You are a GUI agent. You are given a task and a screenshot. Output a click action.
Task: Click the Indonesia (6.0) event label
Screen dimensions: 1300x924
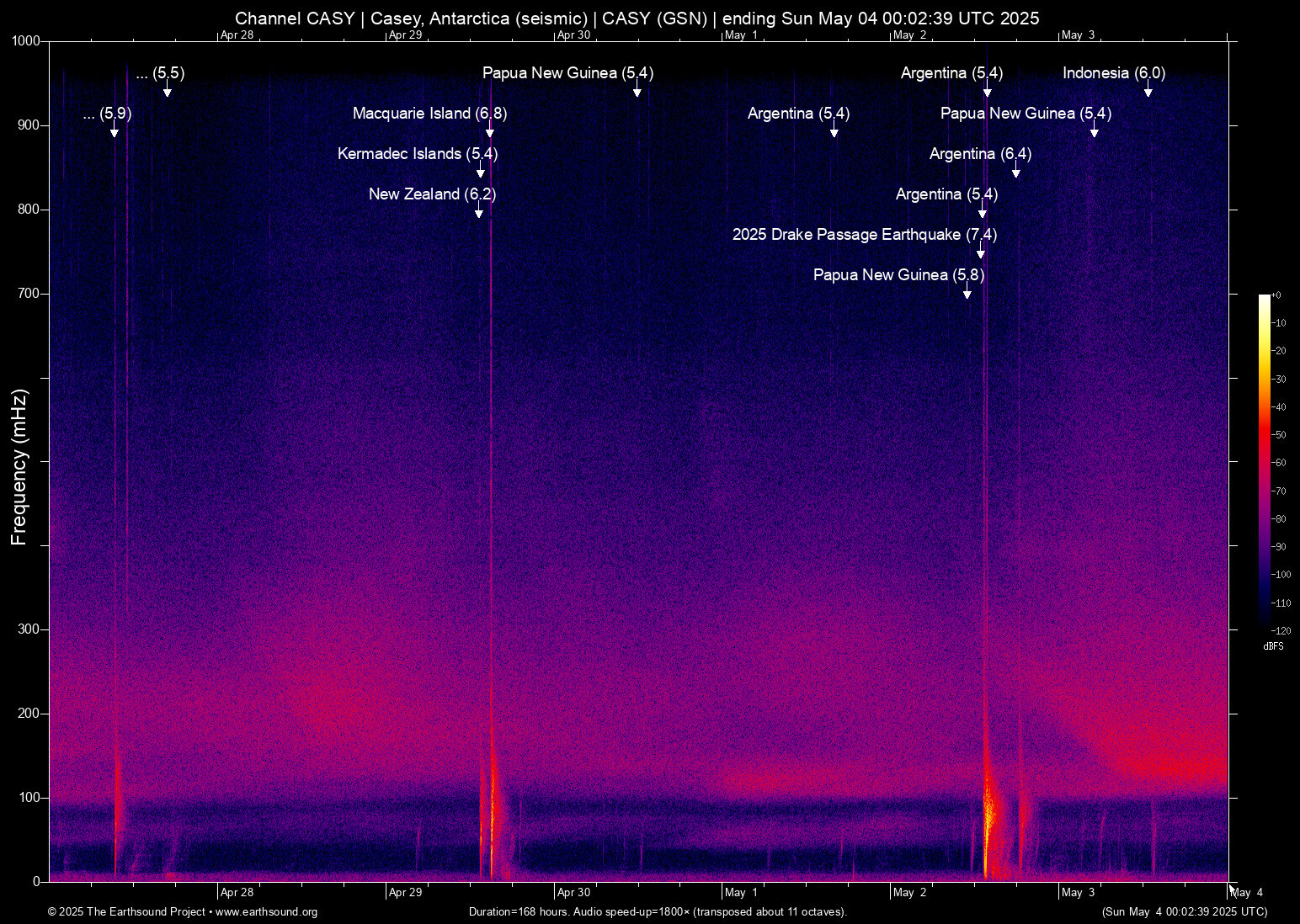click(1113, 73)
